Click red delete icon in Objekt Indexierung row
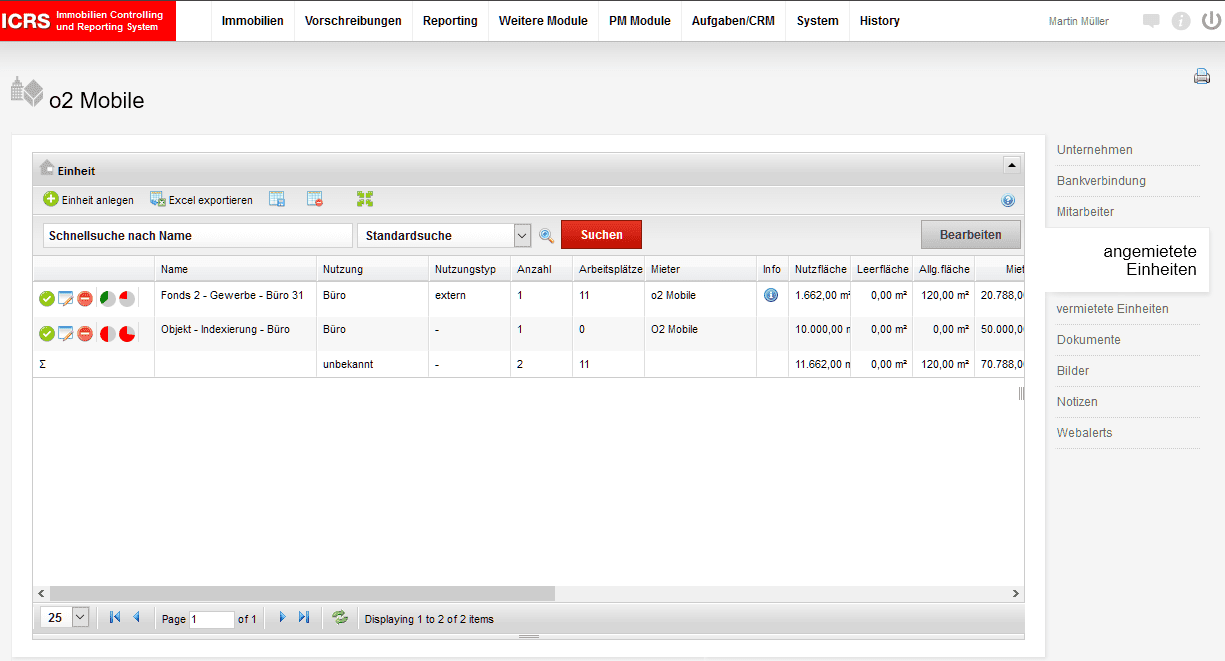 (86, 333)
